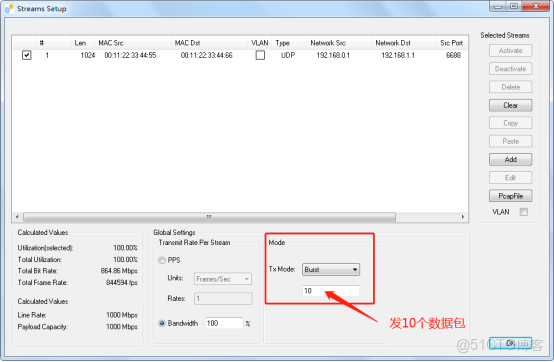This screenshot has height=362, width=554.
Task: Click MAC destination cell 00:11:22:33:44:66
Action: click(207, 55)
